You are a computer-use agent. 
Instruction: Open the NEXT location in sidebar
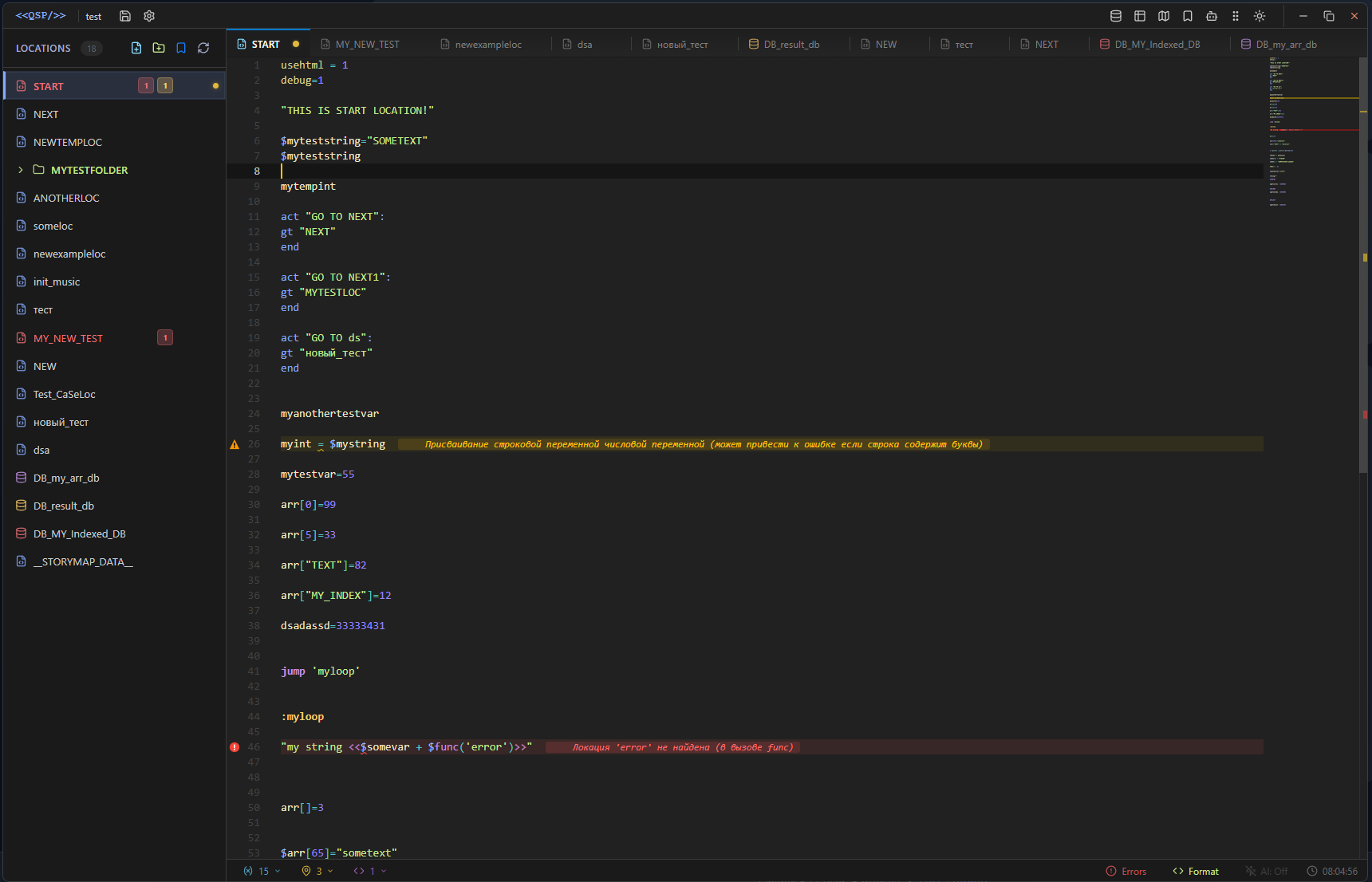tap(114, 114)
